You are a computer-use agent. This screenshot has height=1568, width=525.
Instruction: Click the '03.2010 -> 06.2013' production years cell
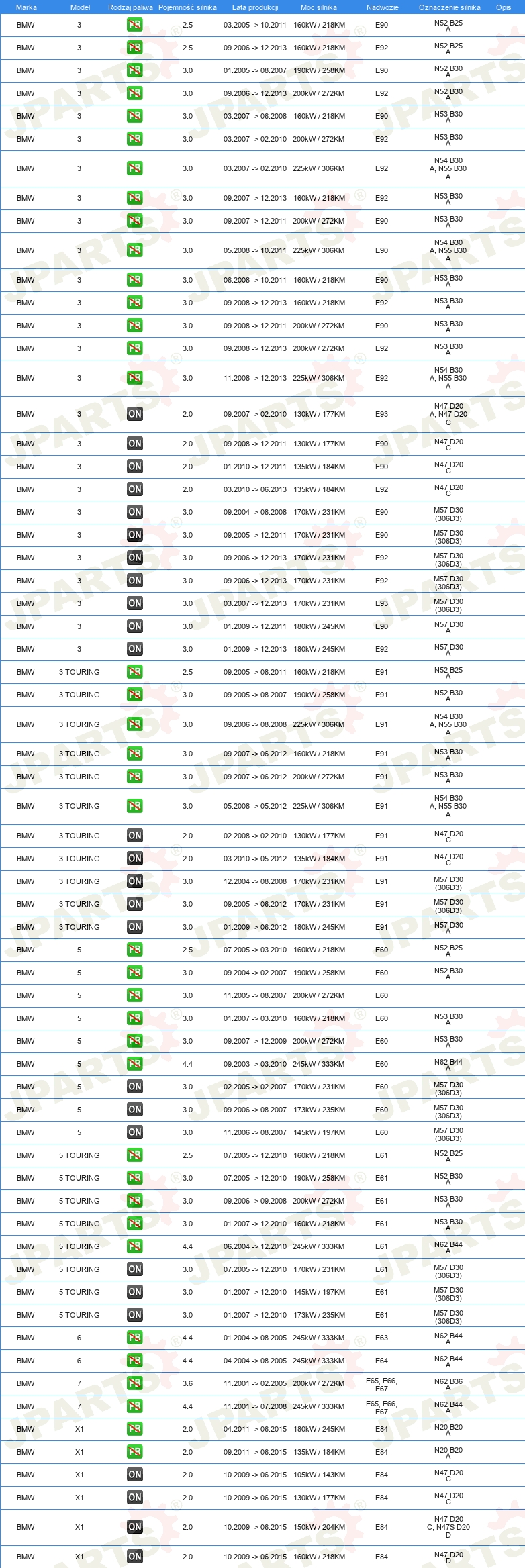255,489
